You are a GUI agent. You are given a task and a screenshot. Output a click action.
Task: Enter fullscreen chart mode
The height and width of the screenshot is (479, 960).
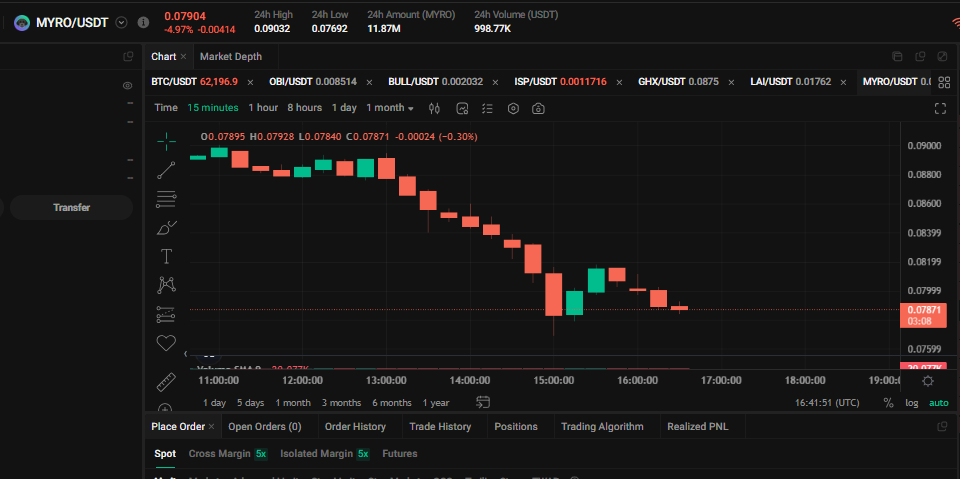[940, 108]
